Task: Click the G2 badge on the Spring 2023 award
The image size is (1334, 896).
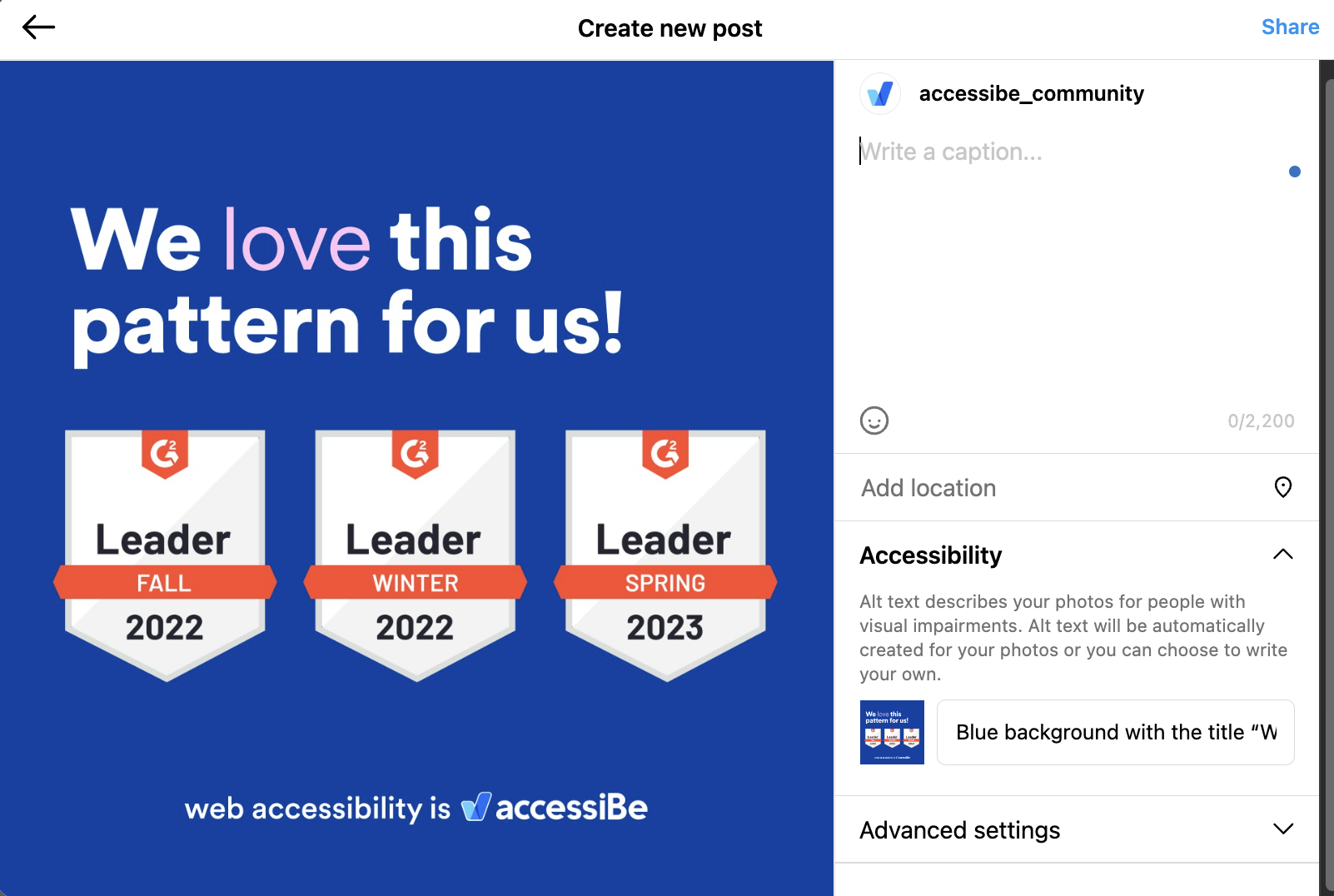Action: (665, 454)
